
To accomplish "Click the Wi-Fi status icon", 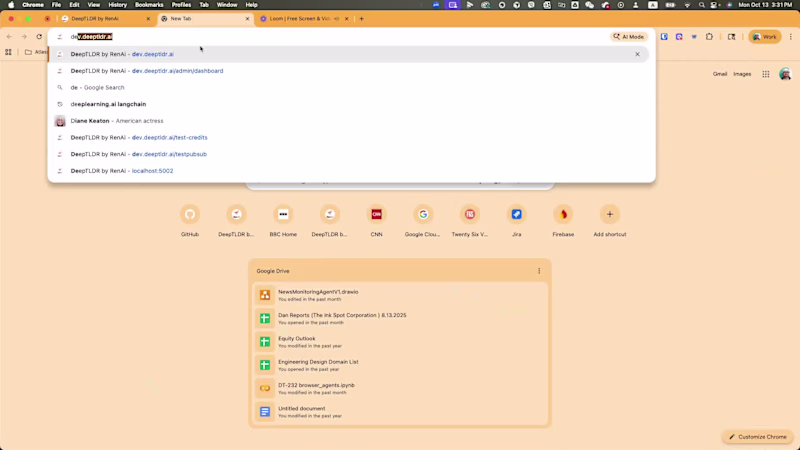I will pyautogui.click(x=687, y=5).
